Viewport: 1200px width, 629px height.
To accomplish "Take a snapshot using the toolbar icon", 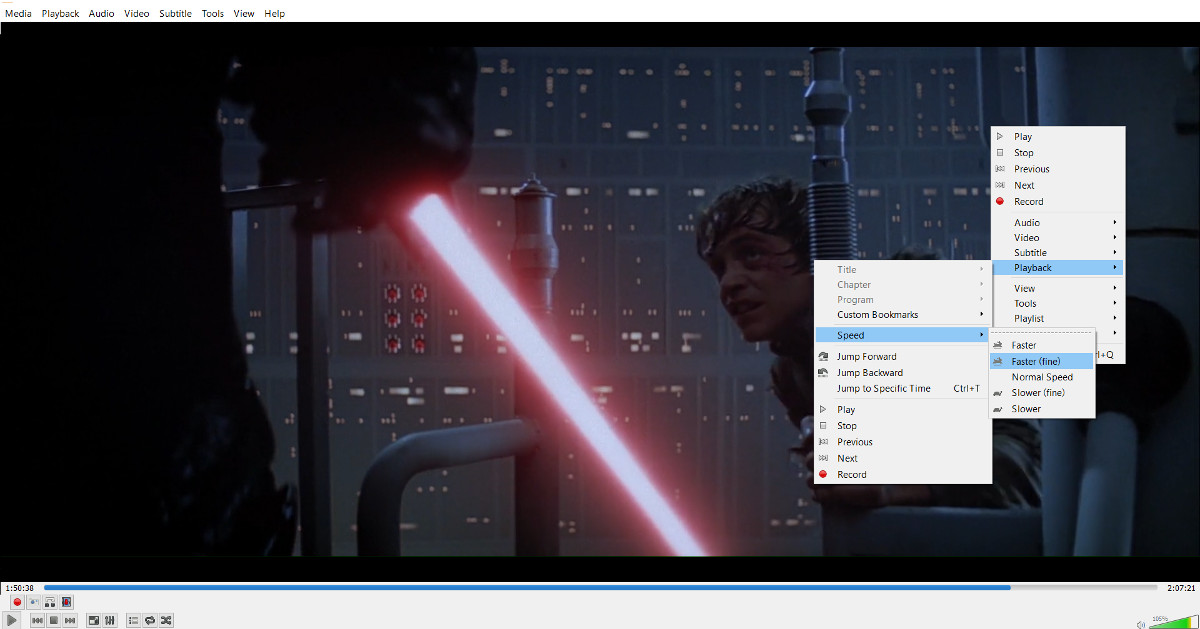I will tap(33, 602).
